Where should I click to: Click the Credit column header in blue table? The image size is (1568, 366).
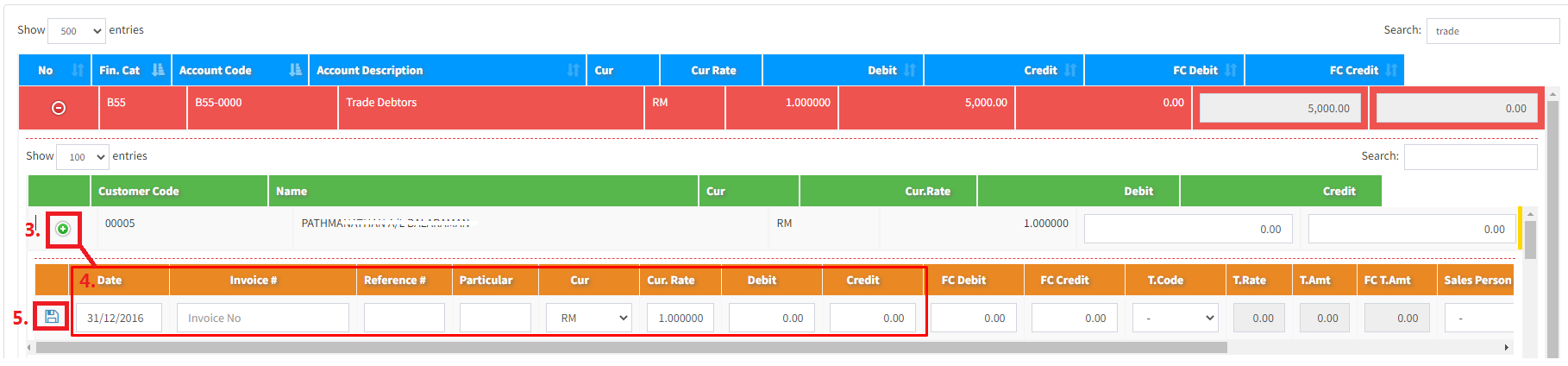click(1040, 71)
